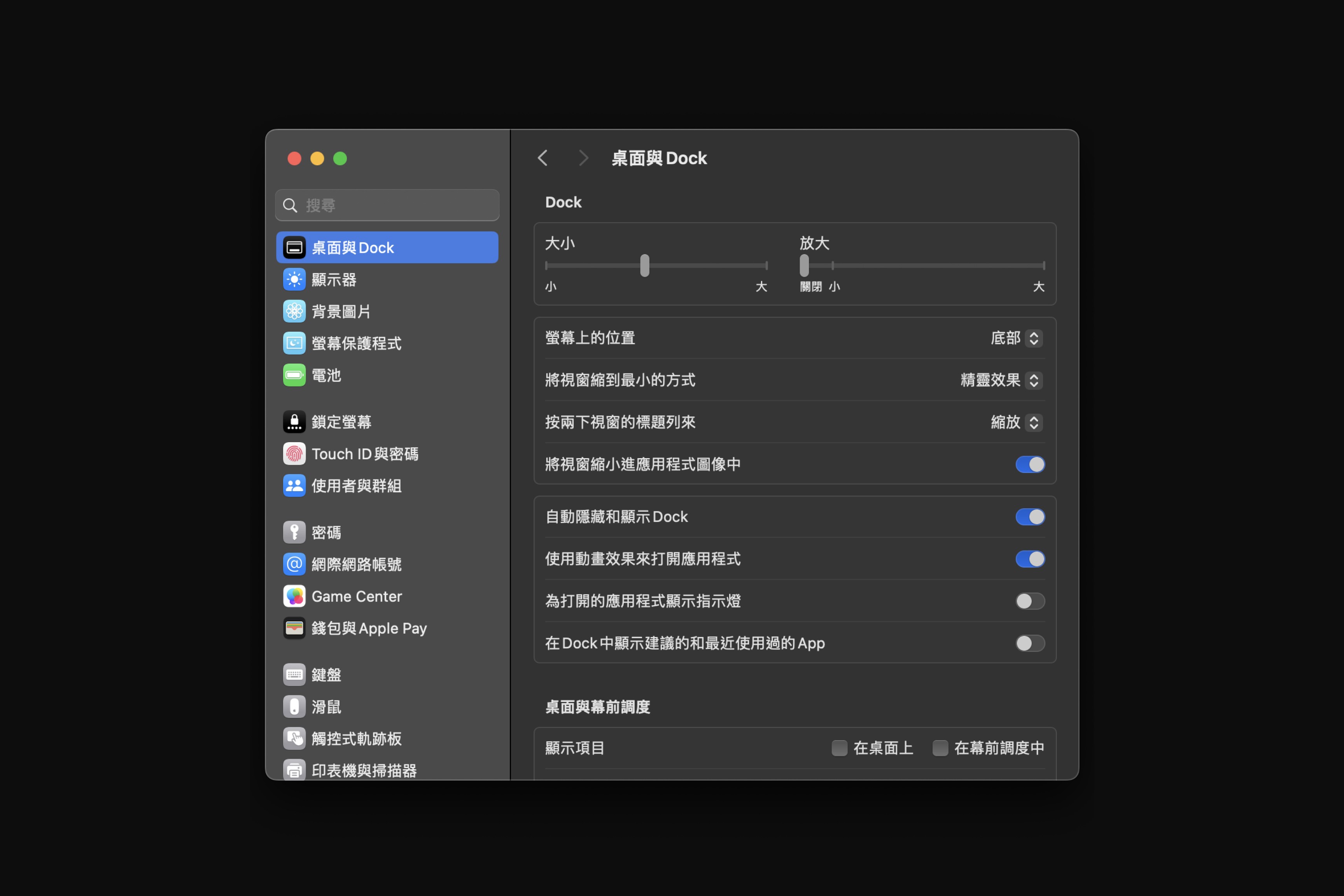Open the Game Center icon
Viewport: 1344px width, 896px height.
[x=294, y=596]
